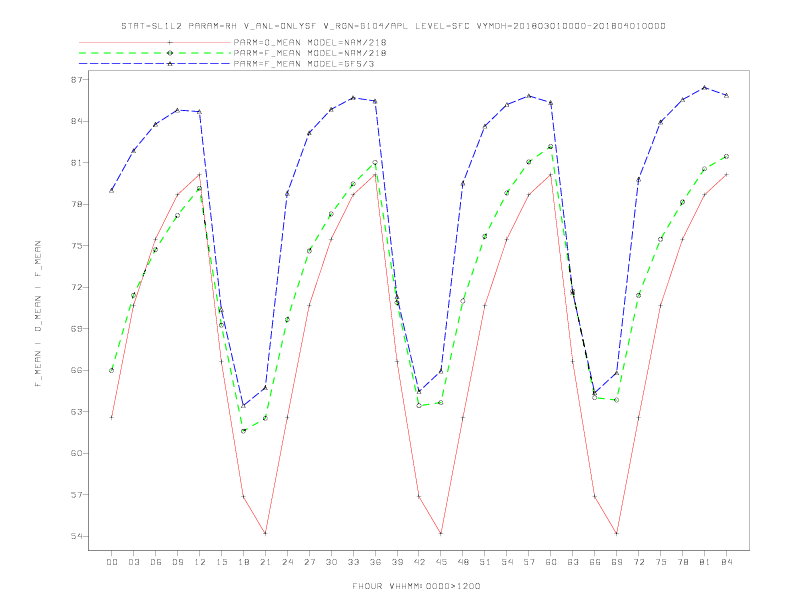The width and height of the screenshot is (792, 612).
Task: Click x-axis tick label 72
Action: [639, 562]
